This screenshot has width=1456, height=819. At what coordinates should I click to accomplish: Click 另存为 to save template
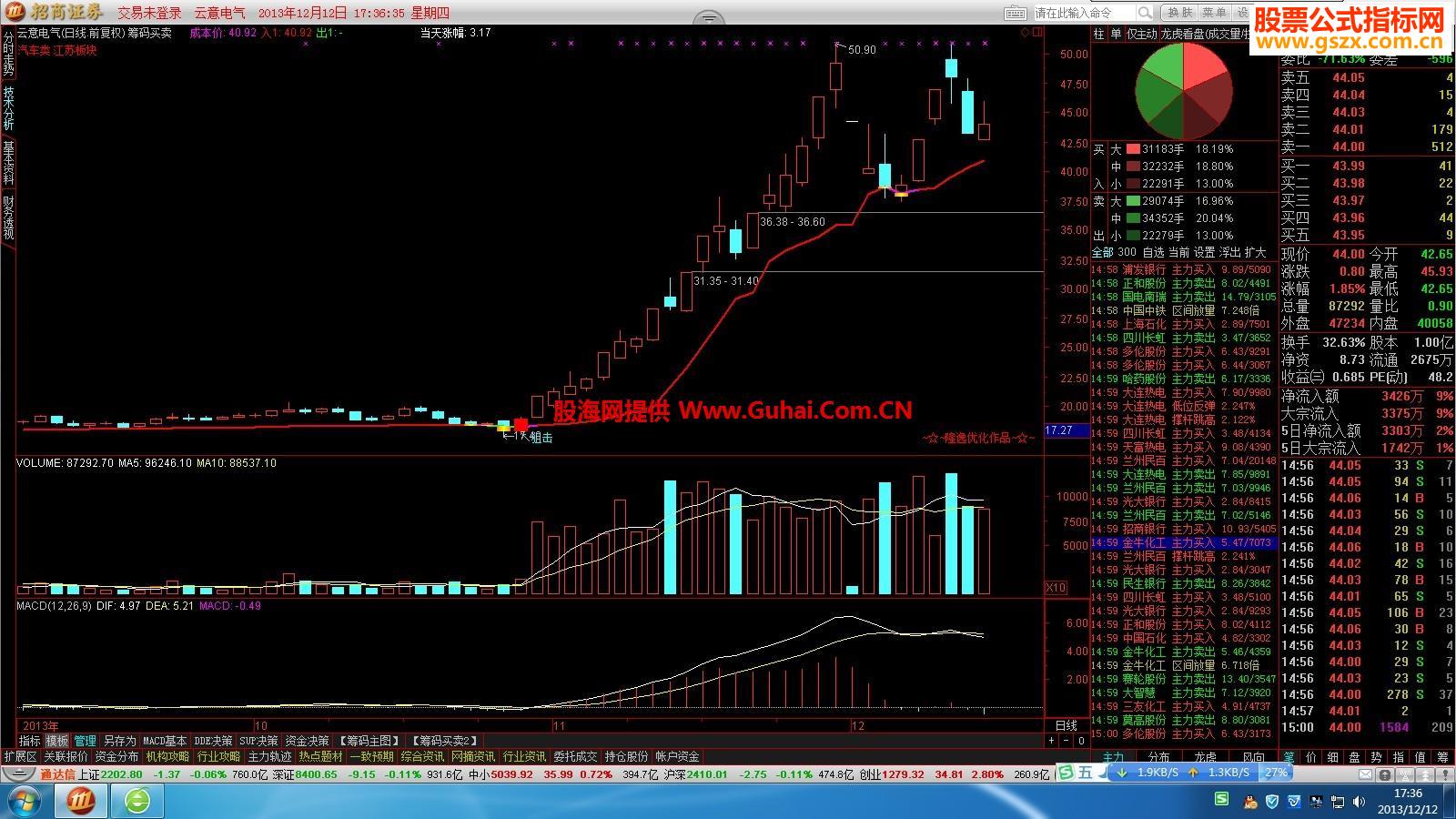pyautogui.click(x=119, y=742)
